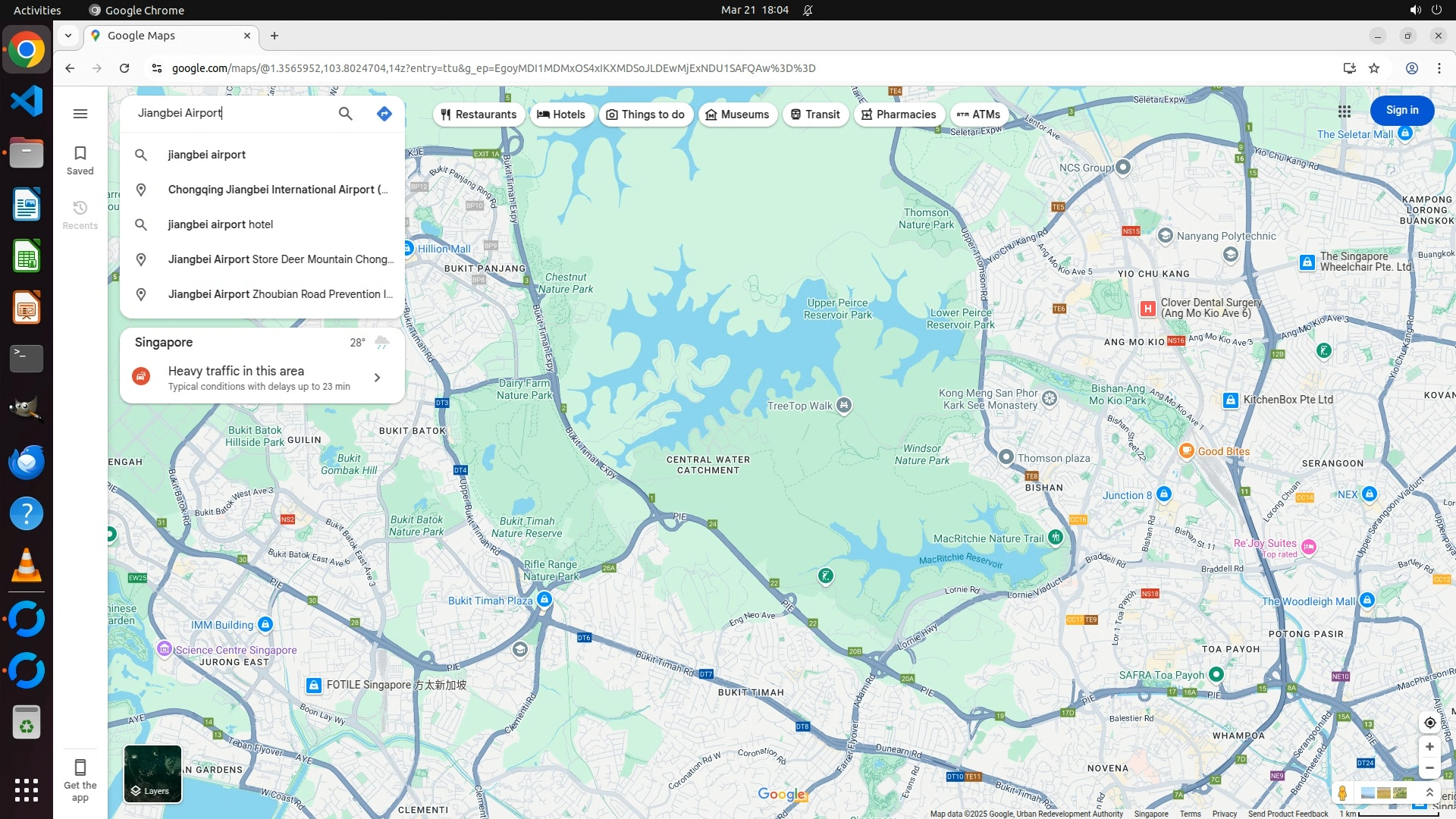Open the Saved places panel
The image size is (1456, 819).
click(80, 160)
